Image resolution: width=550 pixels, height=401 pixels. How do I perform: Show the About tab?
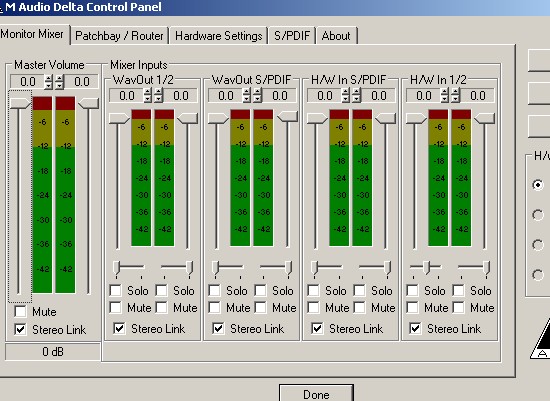[336, 36]
